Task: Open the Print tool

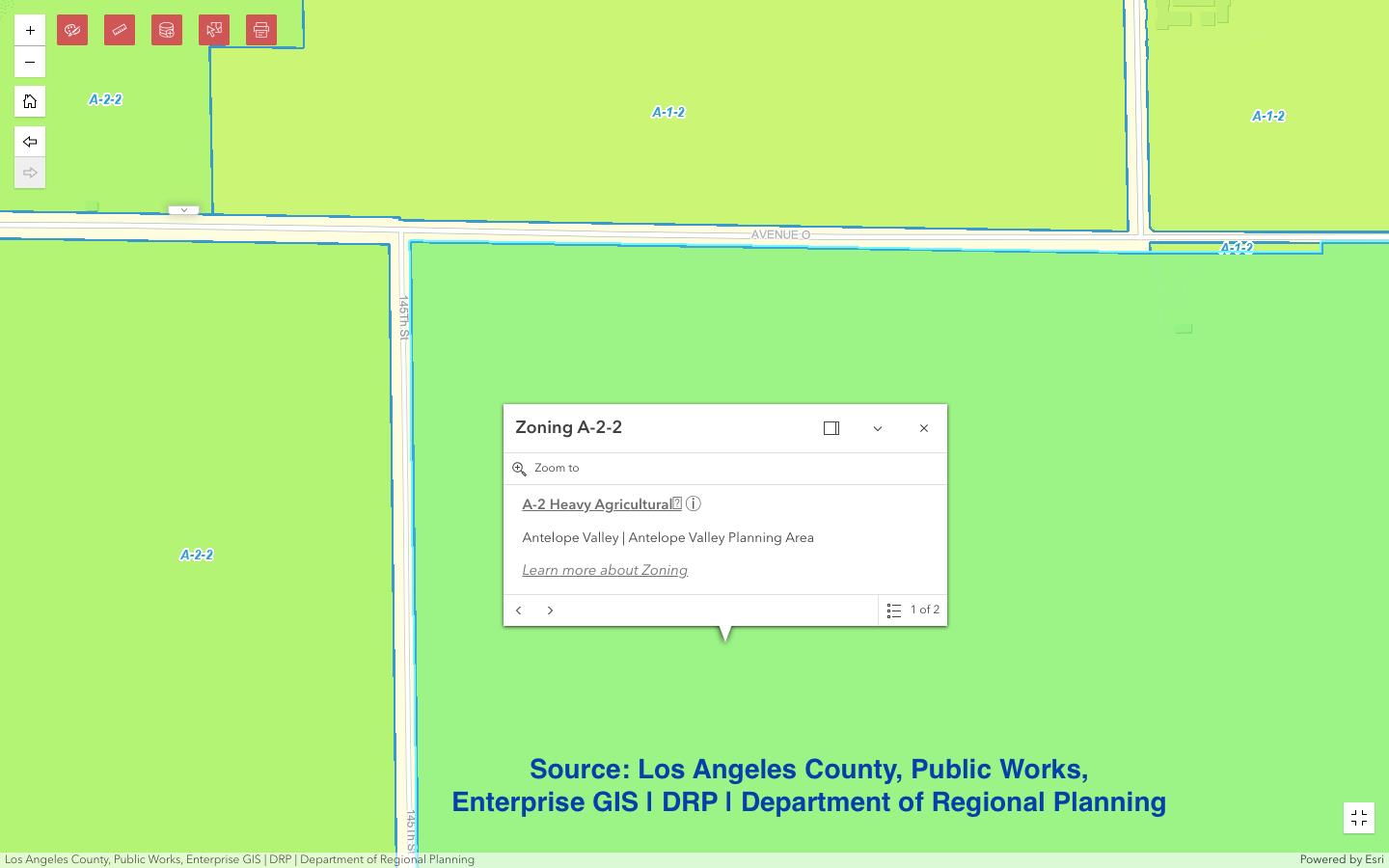Action: [x=261, y=30]
